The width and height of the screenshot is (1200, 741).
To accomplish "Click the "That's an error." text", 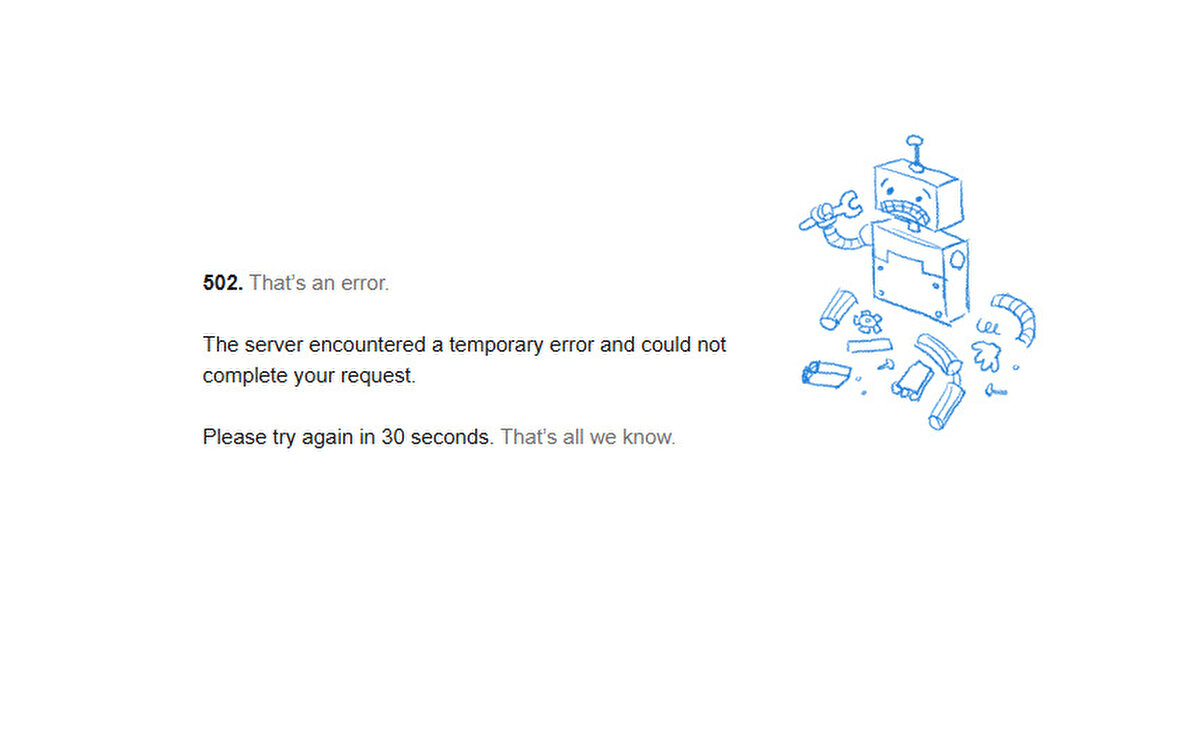I will click(319, 283).
